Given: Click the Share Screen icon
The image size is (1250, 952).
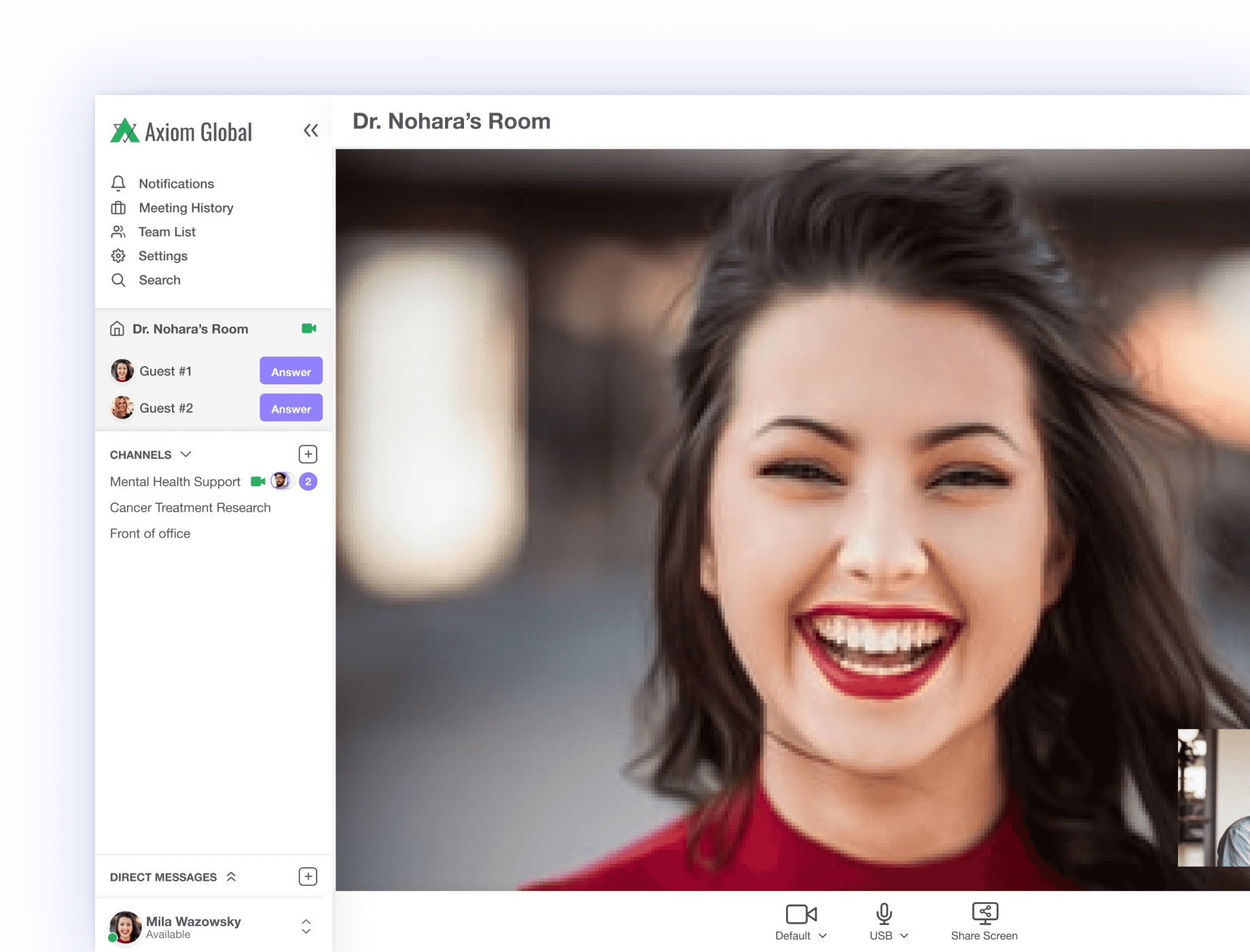Looking at the screenshot, I should click(984, 912).
